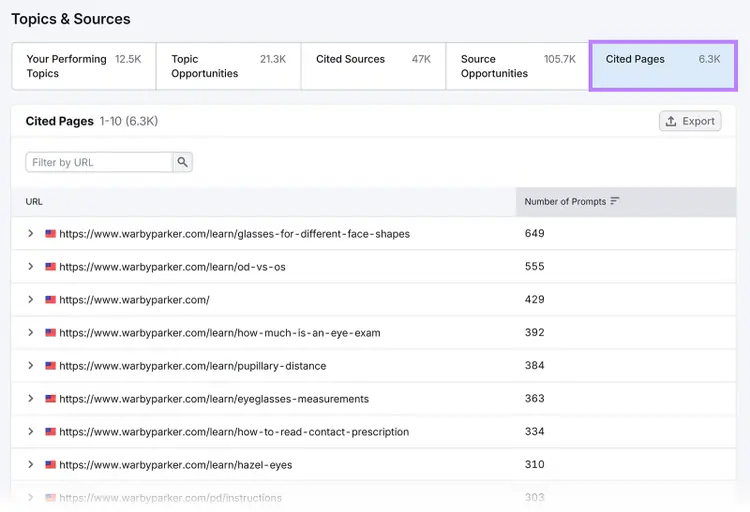Switch to Topic Opportunities tab
The width and height of the screenshot is (750, 512).
click(229, 66)
